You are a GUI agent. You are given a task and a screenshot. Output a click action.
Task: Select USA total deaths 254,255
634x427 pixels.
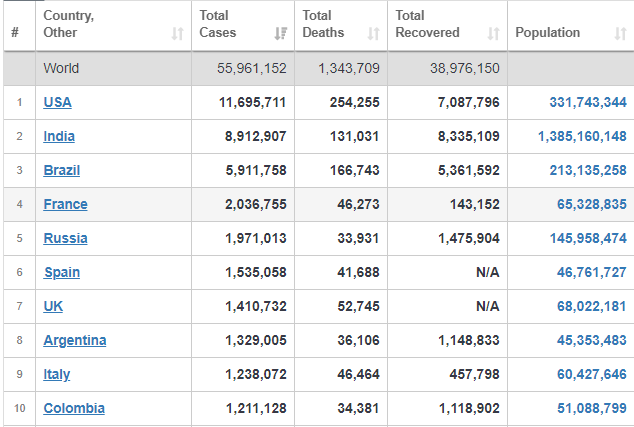[355, 102]
